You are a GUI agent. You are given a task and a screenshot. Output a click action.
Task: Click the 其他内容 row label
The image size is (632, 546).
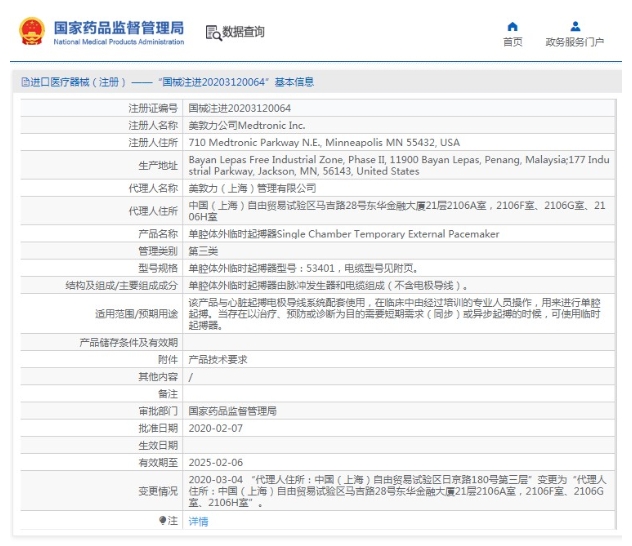click(x=158, y=377)
